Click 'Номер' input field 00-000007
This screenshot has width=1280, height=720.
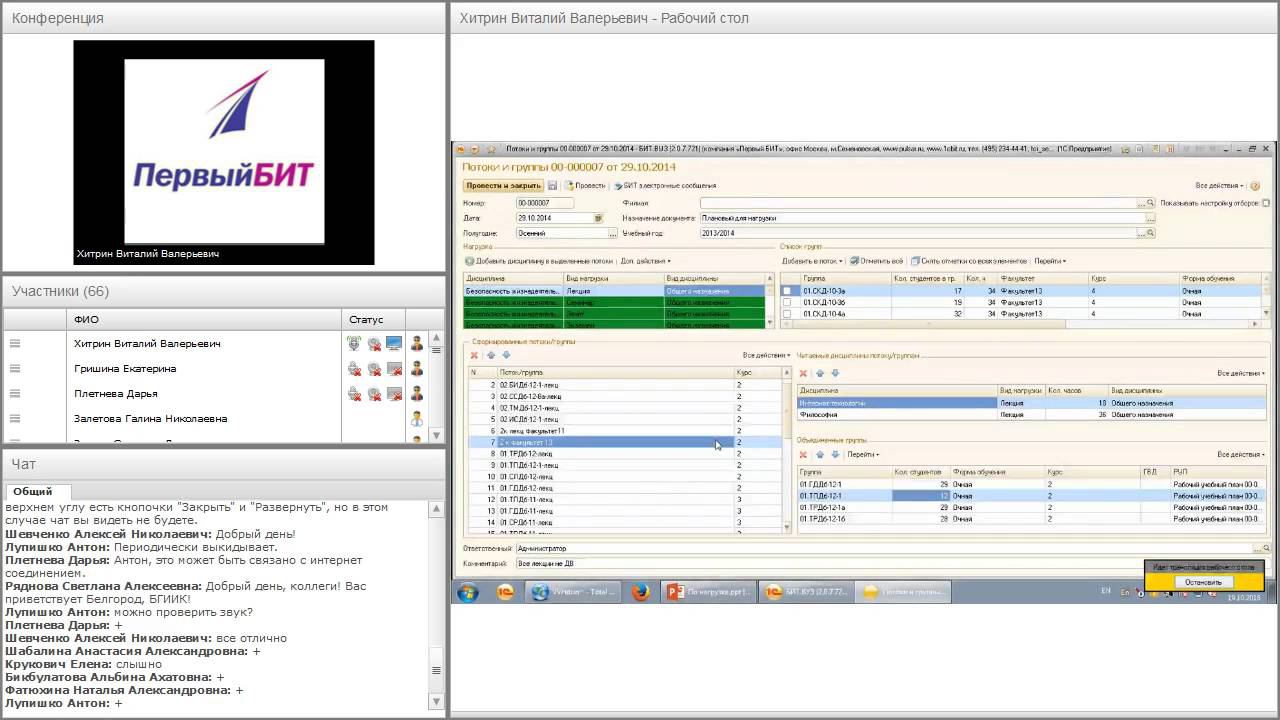pos(544,203)
